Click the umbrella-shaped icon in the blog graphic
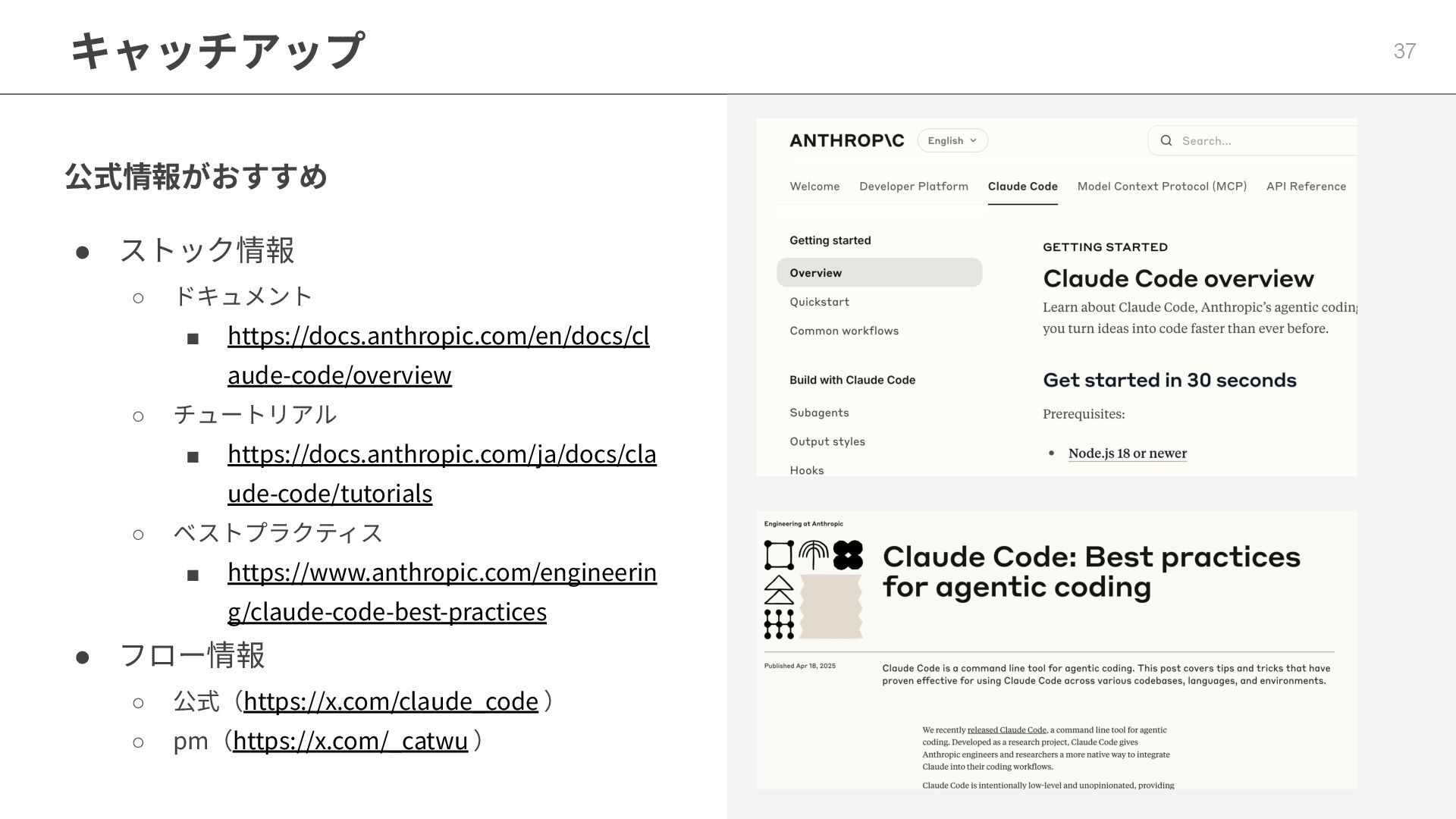The height and width of the screenshot is (819, 1456). pyautogui.click(x=814, y=555)
